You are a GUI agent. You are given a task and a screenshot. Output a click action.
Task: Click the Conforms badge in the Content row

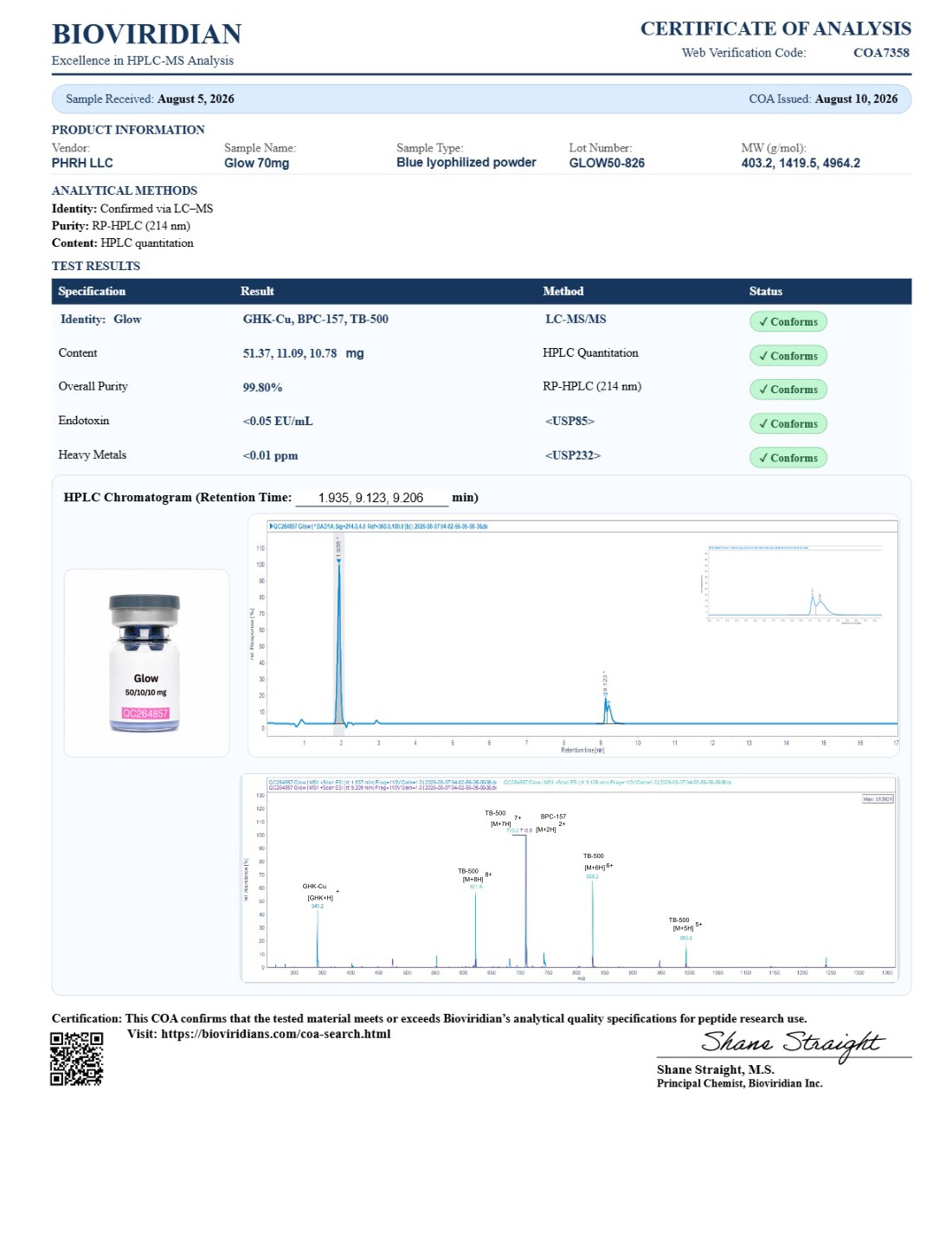(x=788, y=356)
